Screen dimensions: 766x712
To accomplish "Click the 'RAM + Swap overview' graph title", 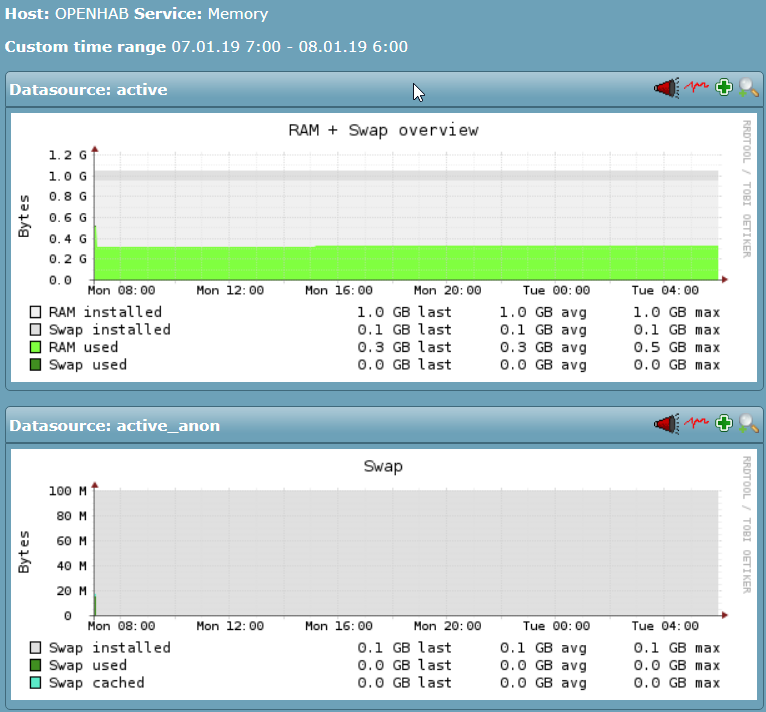I will point(383,130).
